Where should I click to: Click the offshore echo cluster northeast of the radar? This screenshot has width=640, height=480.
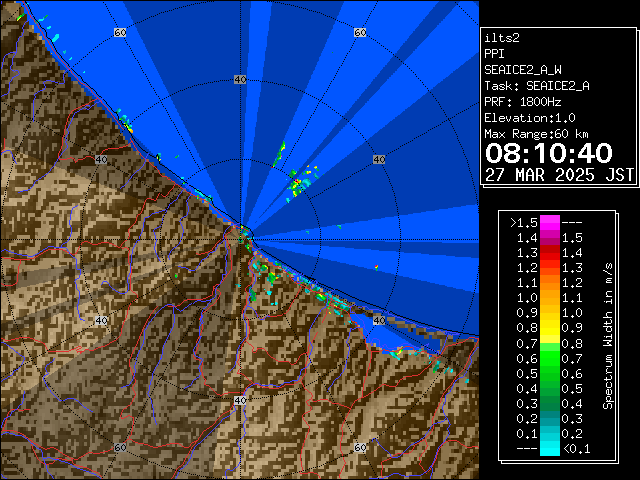(301, 182)
